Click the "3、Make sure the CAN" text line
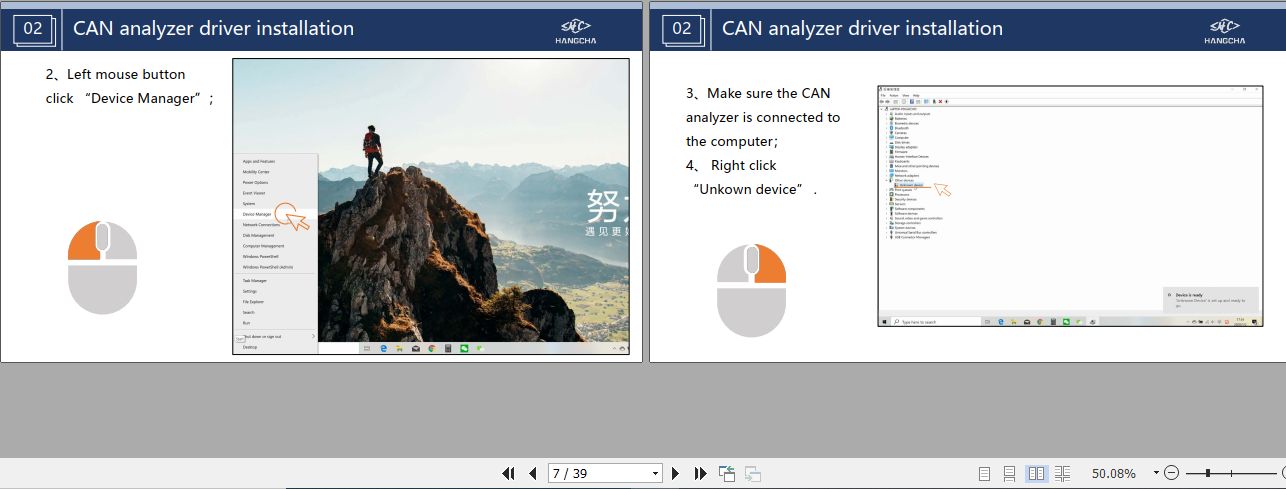Image resolution: width=1286 pixels, height=489 pixels. pos(758,93)
